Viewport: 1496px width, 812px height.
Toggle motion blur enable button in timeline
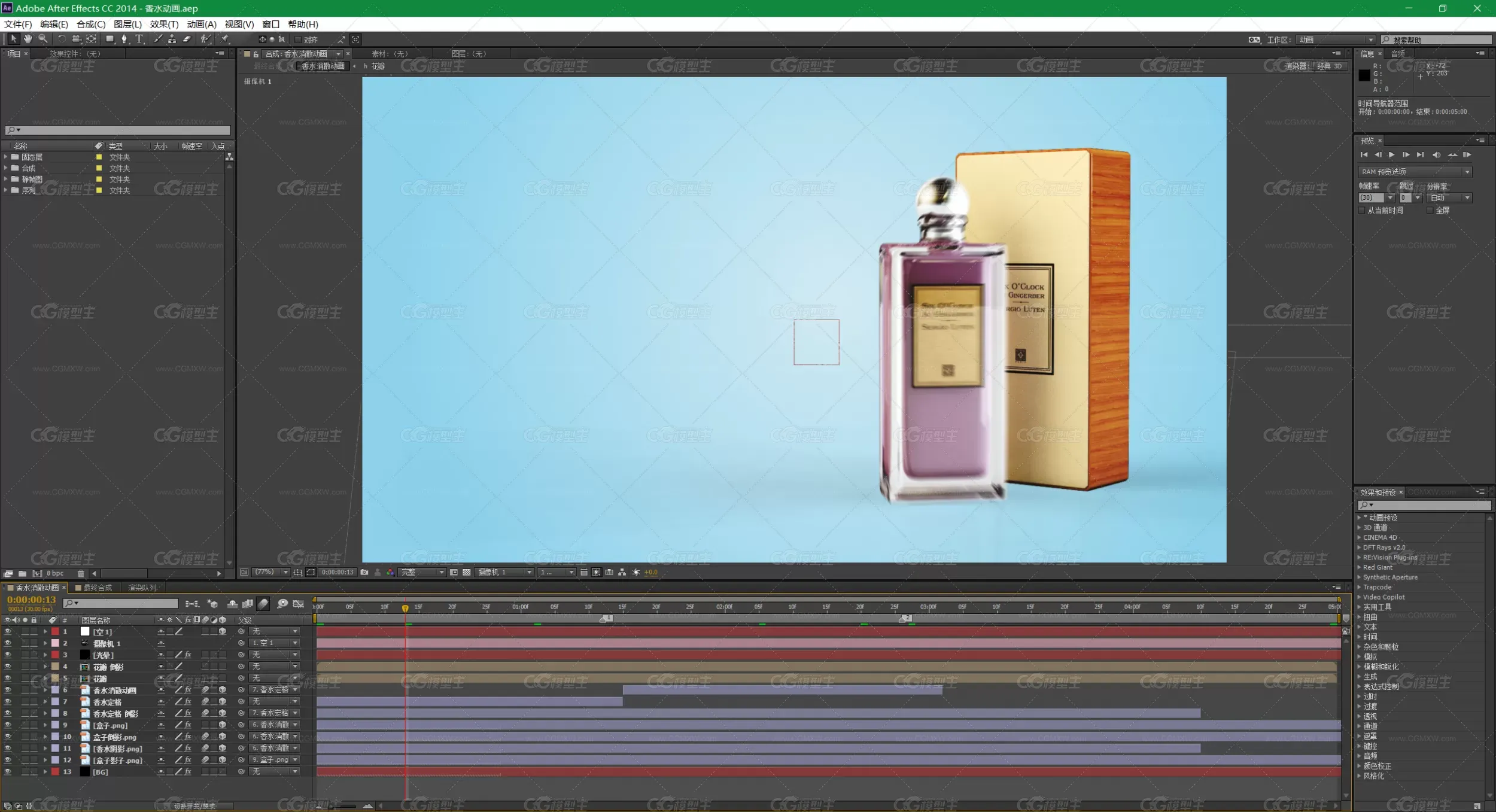point(263,604)
